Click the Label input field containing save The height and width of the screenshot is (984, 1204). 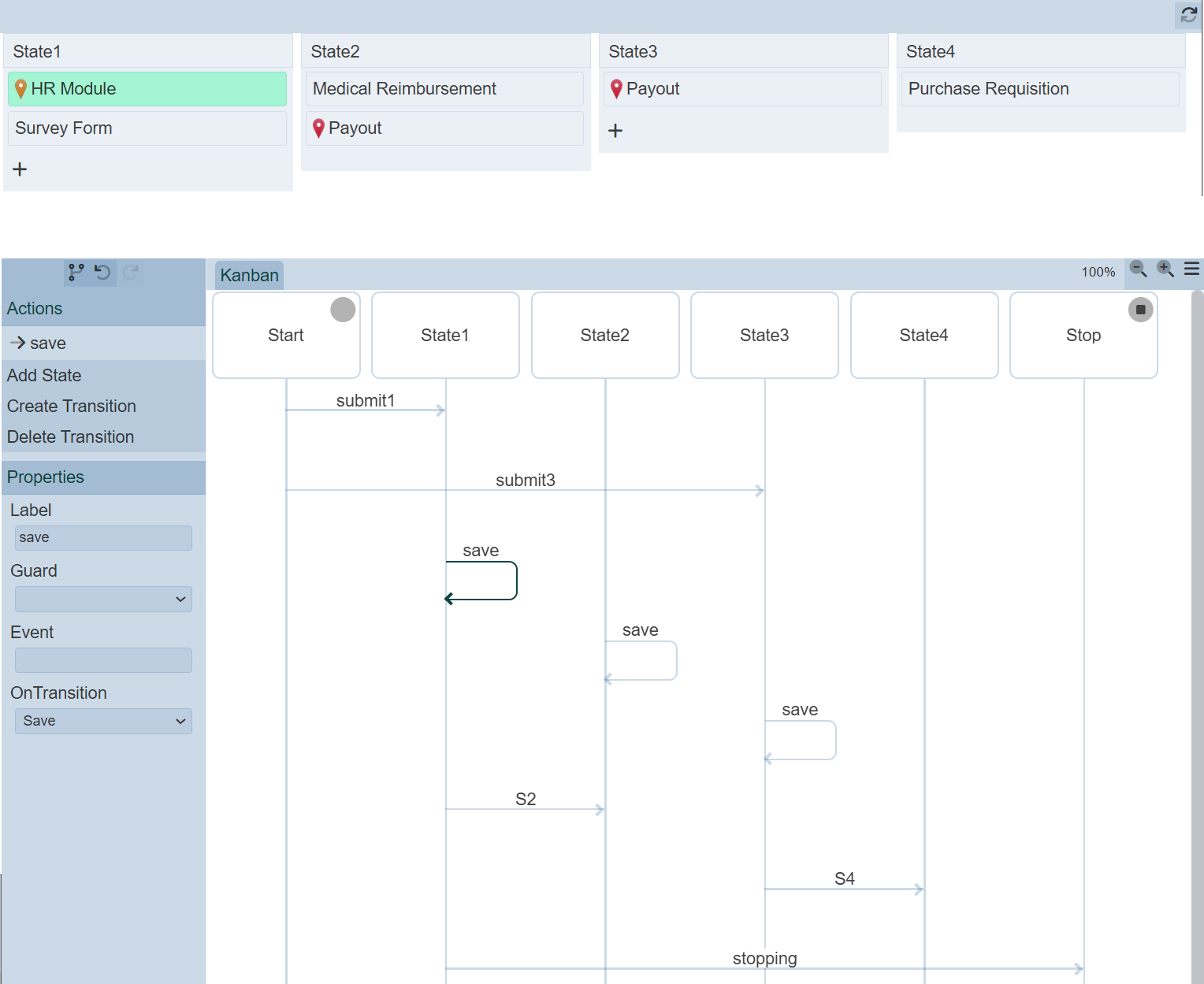click(103, 538)
